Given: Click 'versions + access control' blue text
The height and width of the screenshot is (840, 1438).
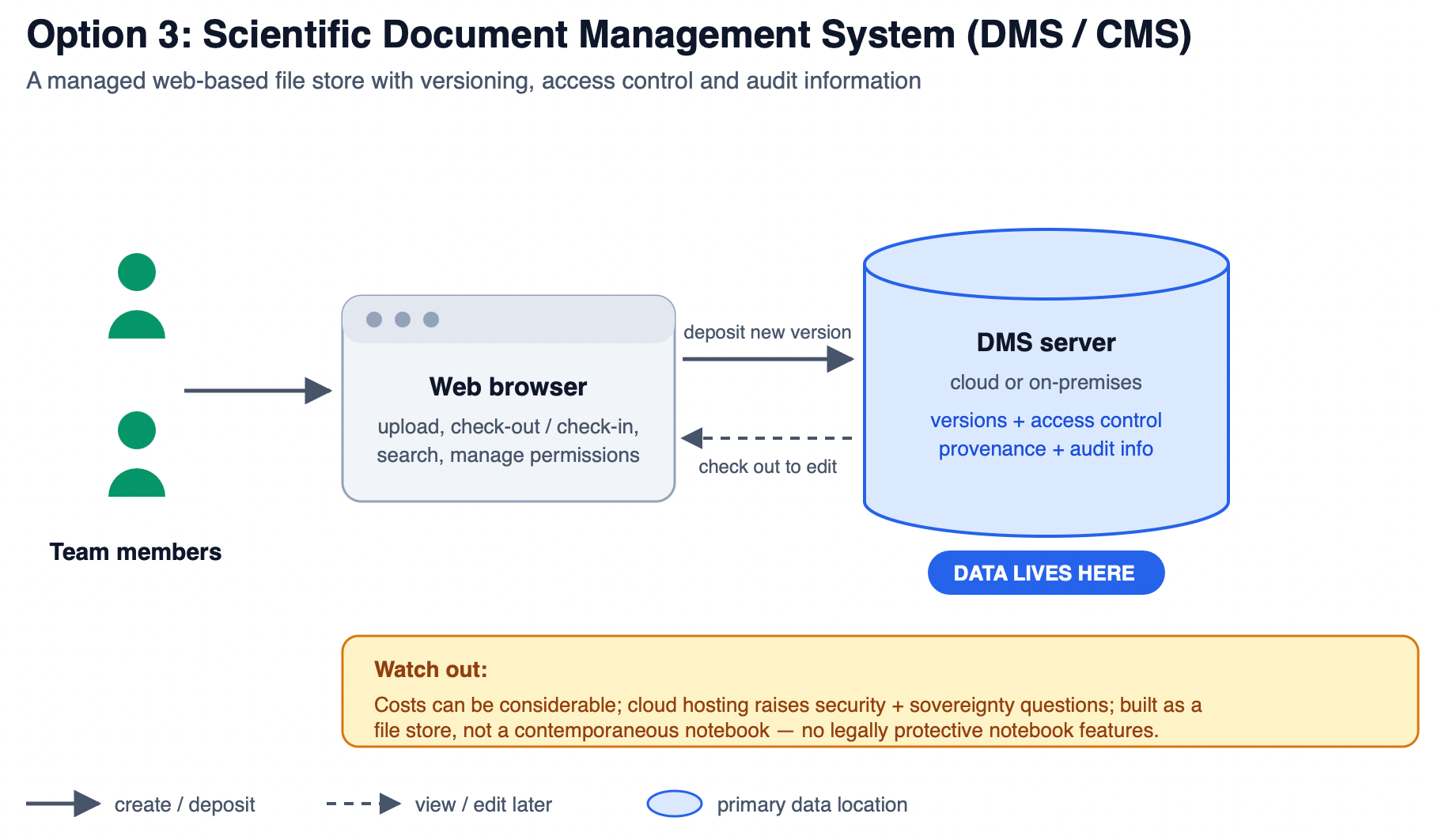Looking at the screenshot, I should [x=1046, y=420].
